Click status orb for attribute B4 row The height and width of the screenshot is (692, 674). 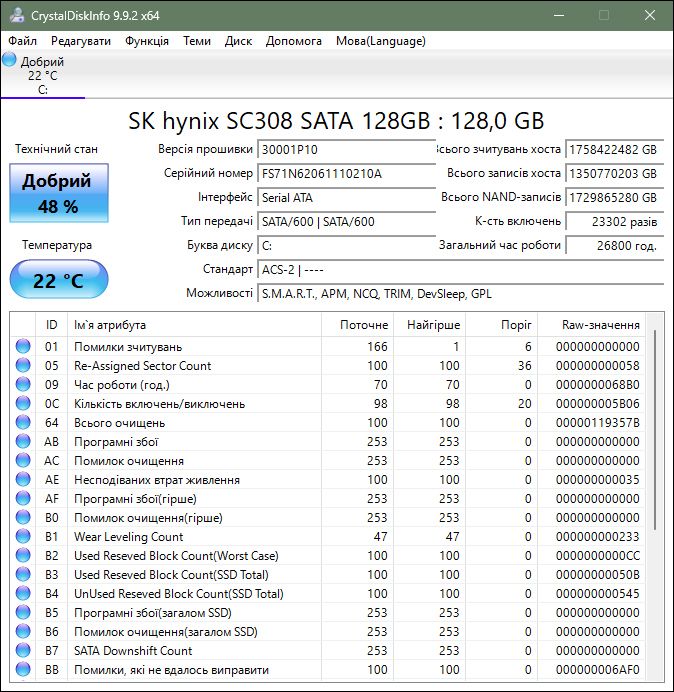(x=23, y=593)
